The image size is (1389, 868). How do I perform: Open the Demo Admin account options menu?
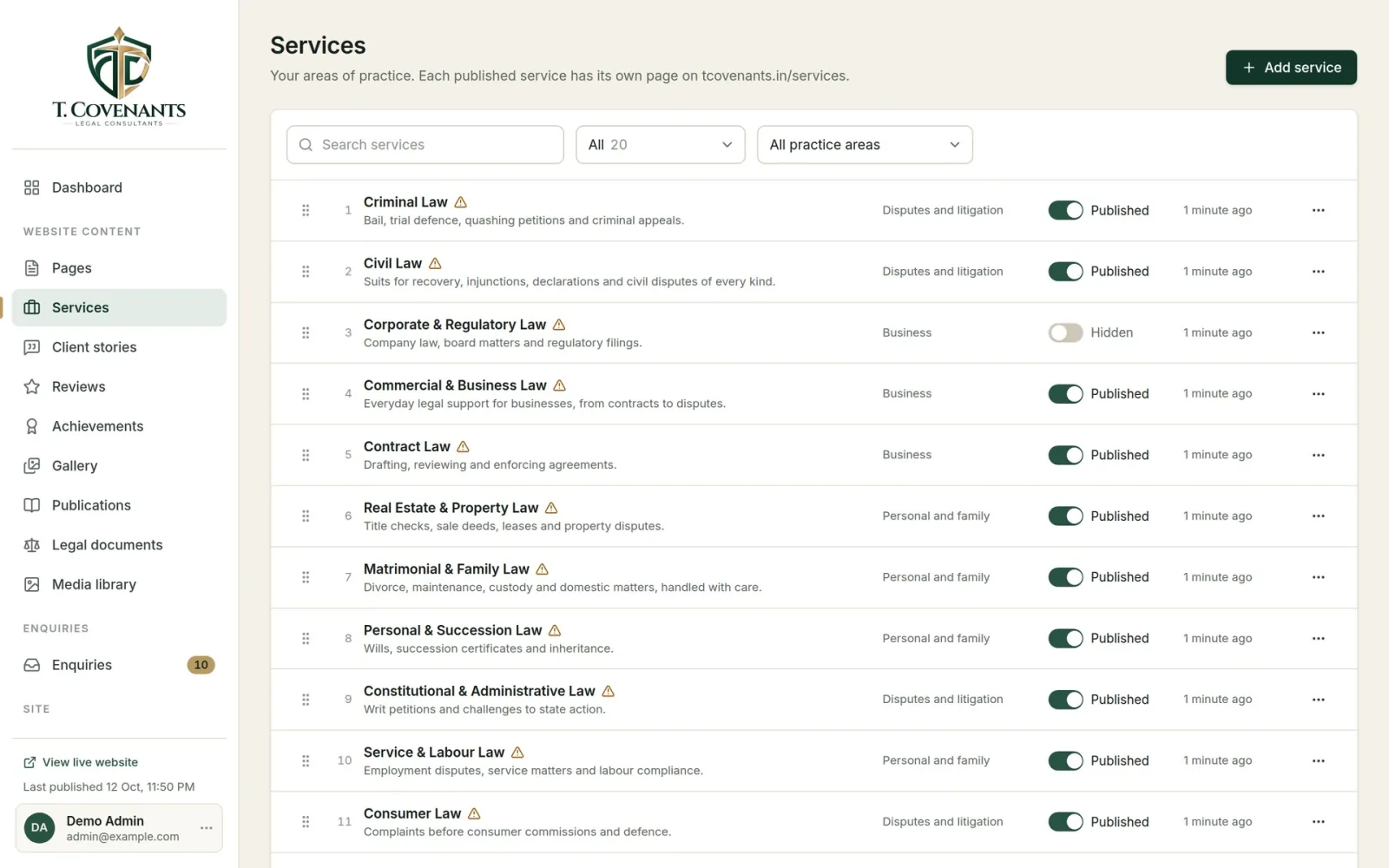[x=206, y=828]
